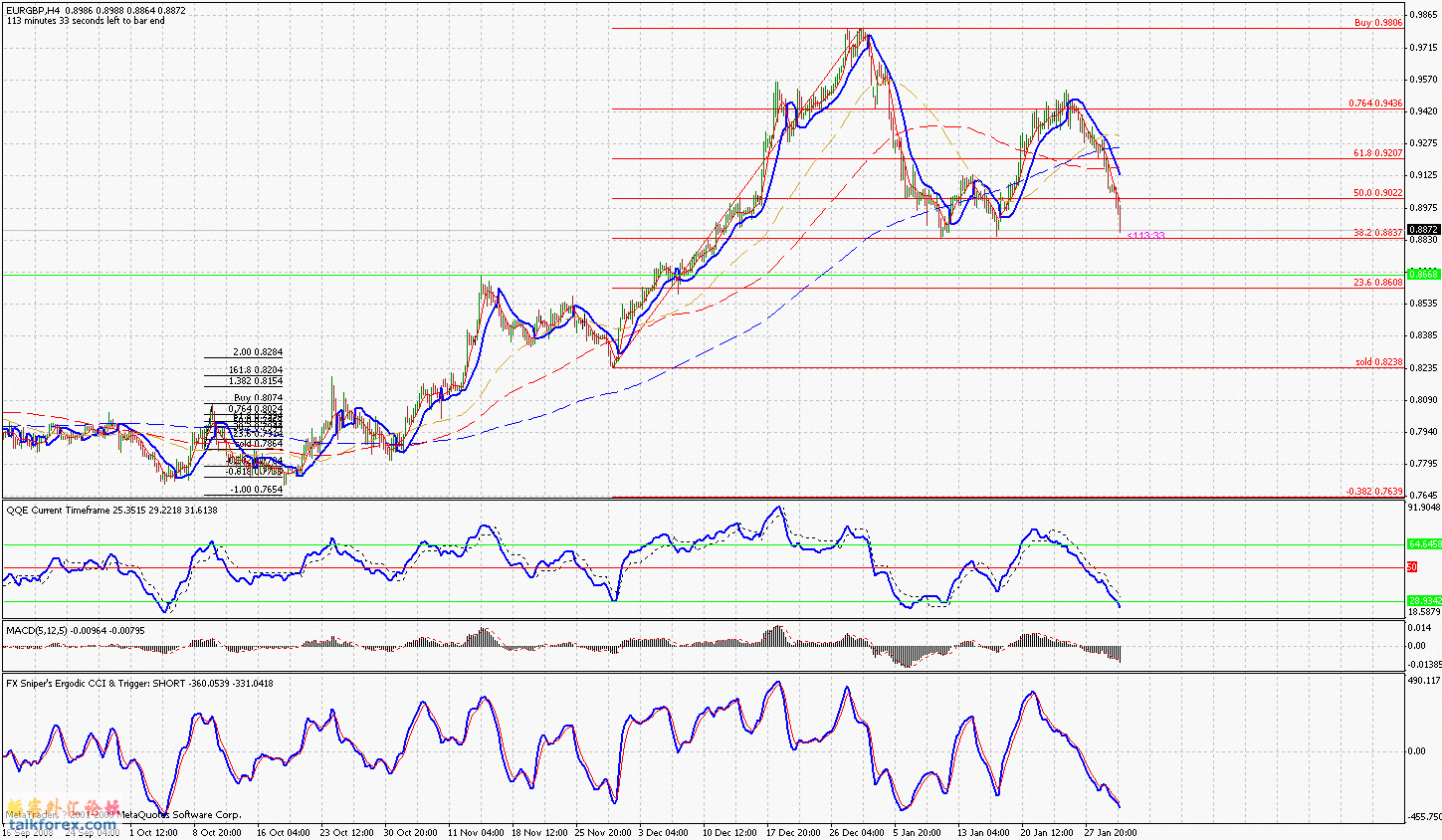Viewport: 1442px width, 840px height.
Task: Click the '161.8 0.8204' extension label
Action: tap(256, 369)
